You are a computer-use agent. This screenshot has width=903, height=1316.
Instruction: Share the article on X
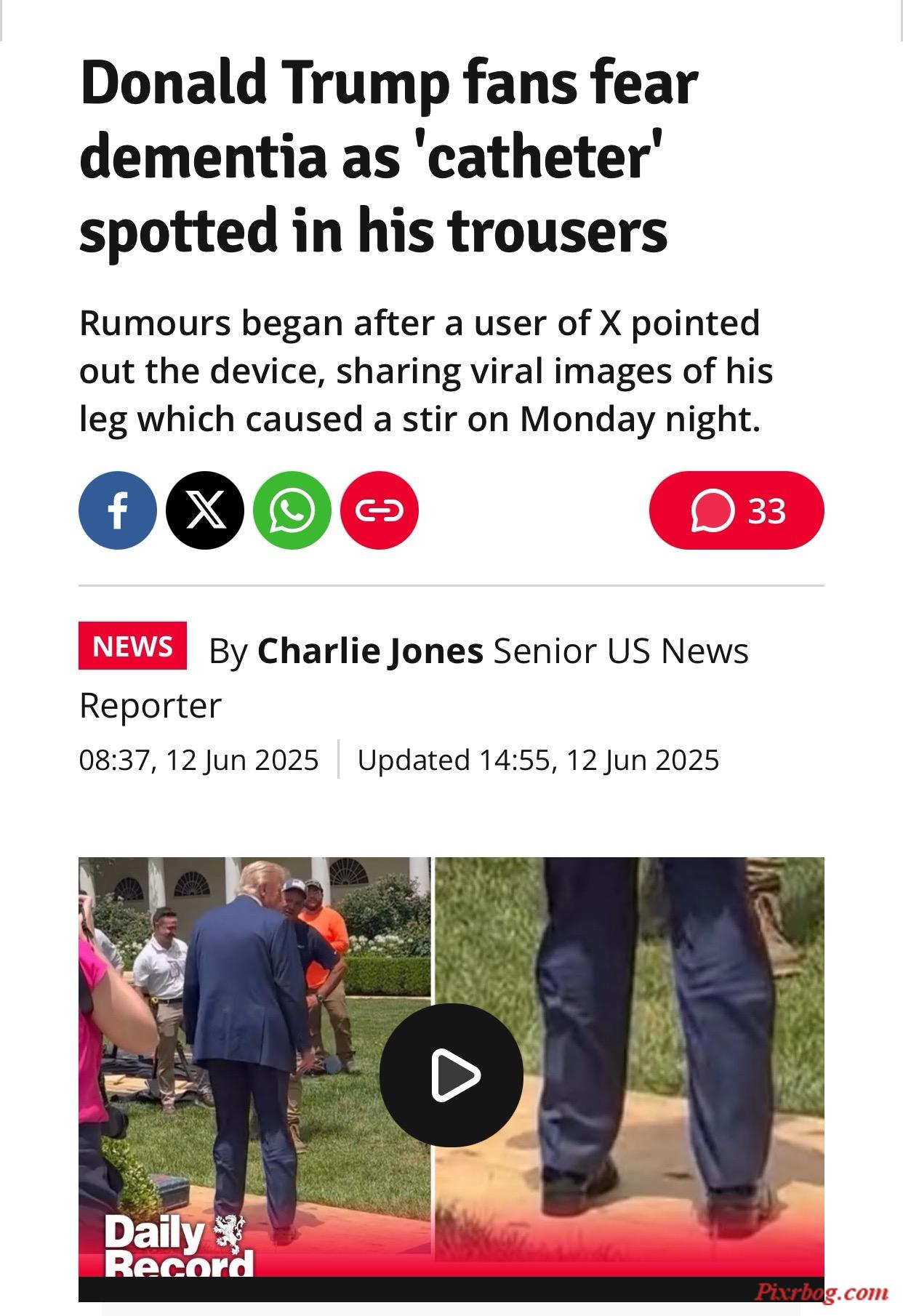pos(205,510)
